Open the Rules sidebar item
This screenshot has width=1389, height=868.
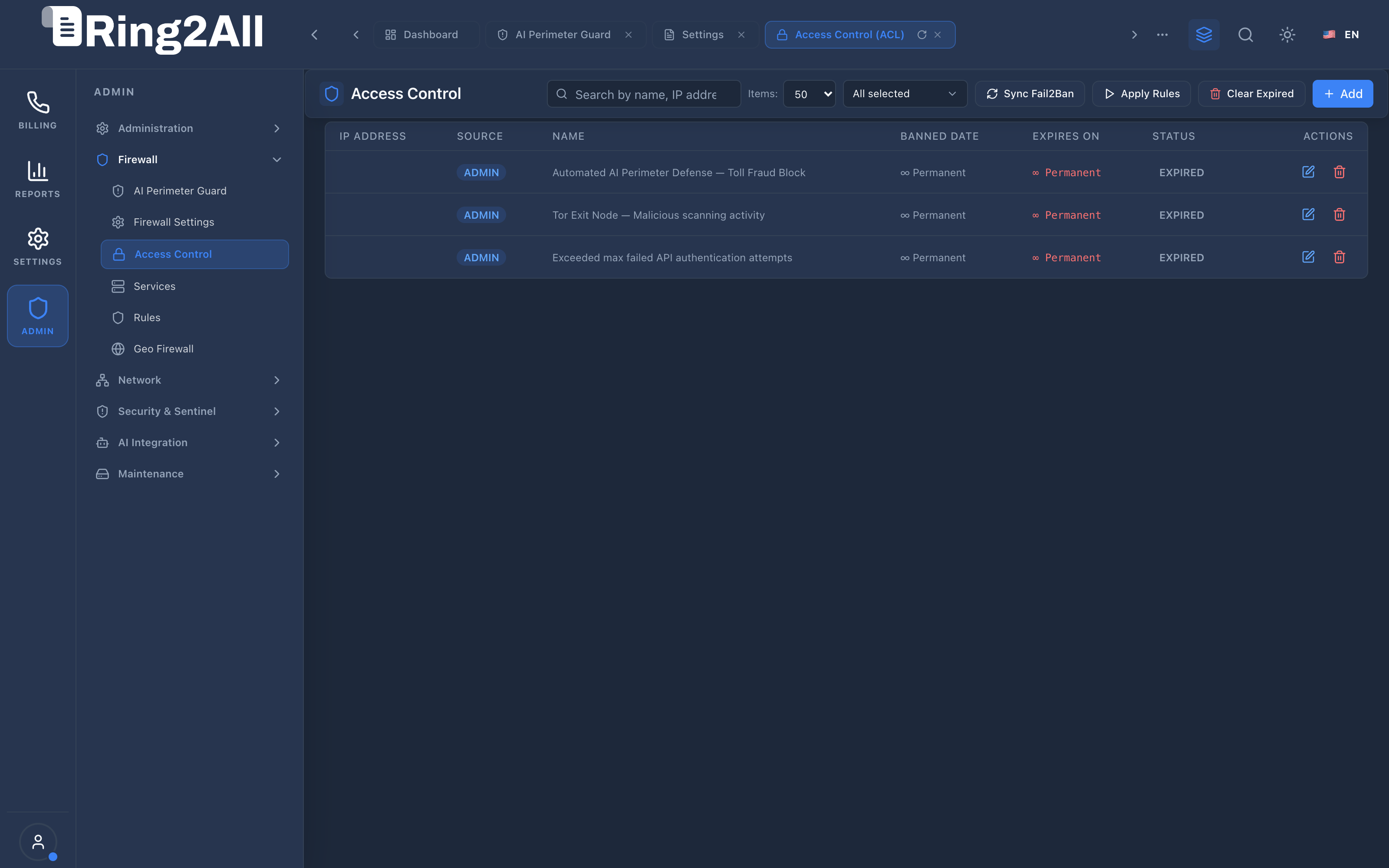[x=194, y=317]
